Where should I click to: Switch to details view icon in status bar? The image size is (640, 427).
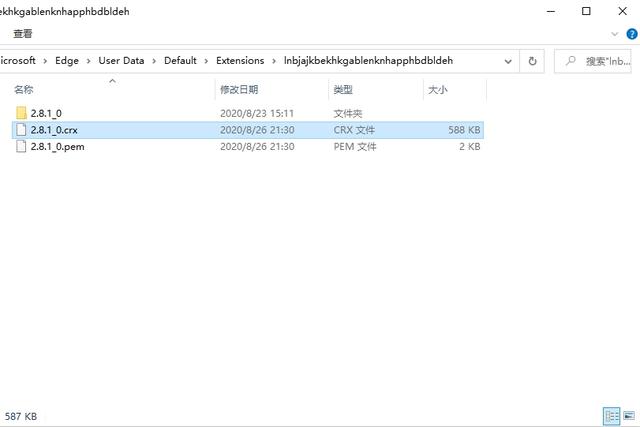611,416
